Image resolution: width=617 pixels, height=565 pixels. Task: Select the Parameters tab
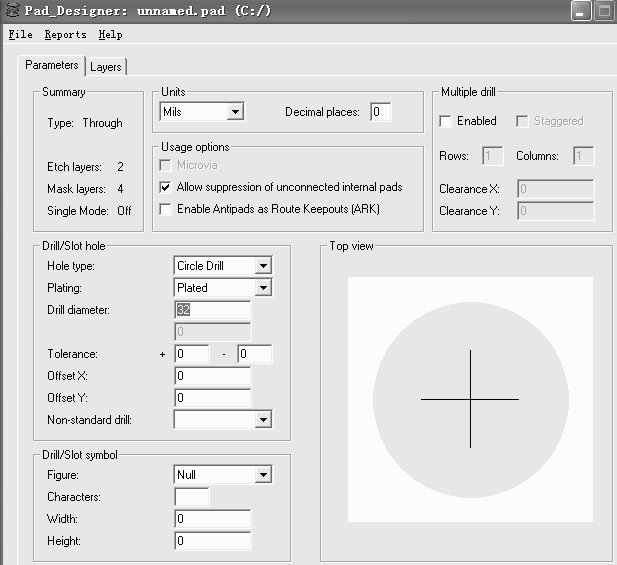click(52, 65)
